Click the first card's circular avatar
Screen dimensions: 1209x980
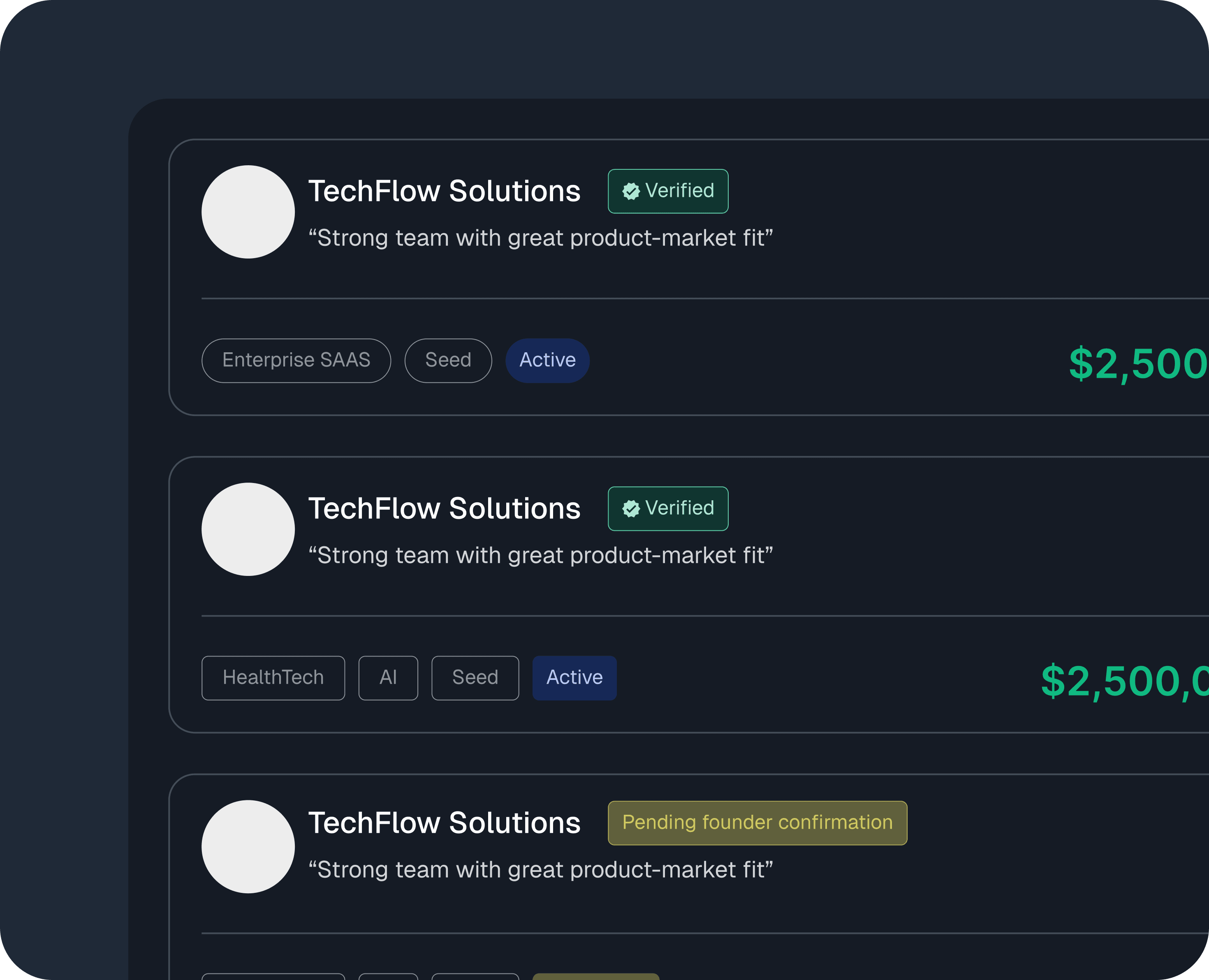tap(248, 212)
